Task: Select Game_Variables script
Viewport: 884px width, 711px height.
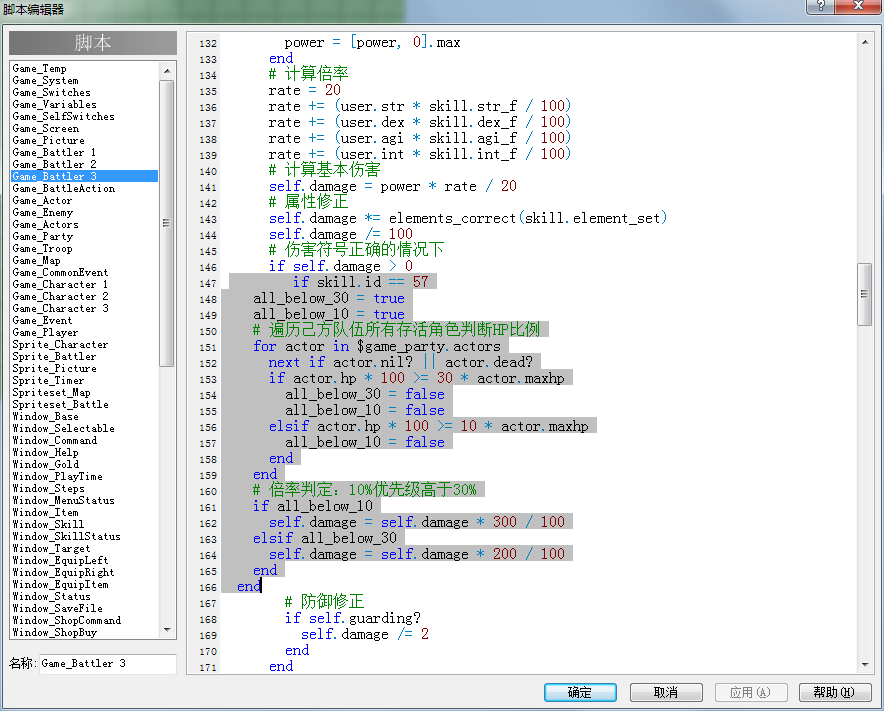Action: click(85, 105)
